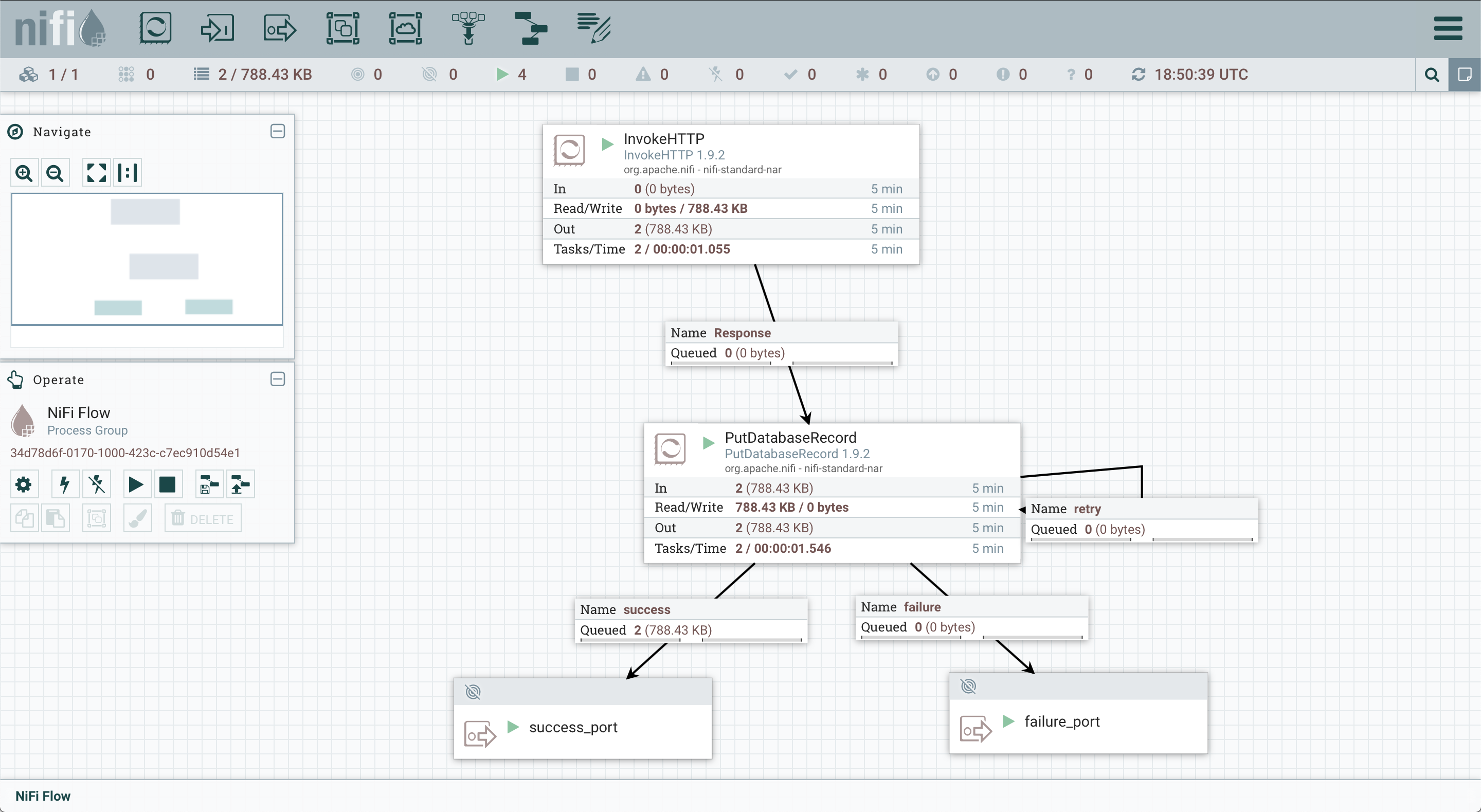Click the NiFi Flow breadcrumb at bottom left
Image resolution: width=1481 pixels, height=812 pixels.
43,796
